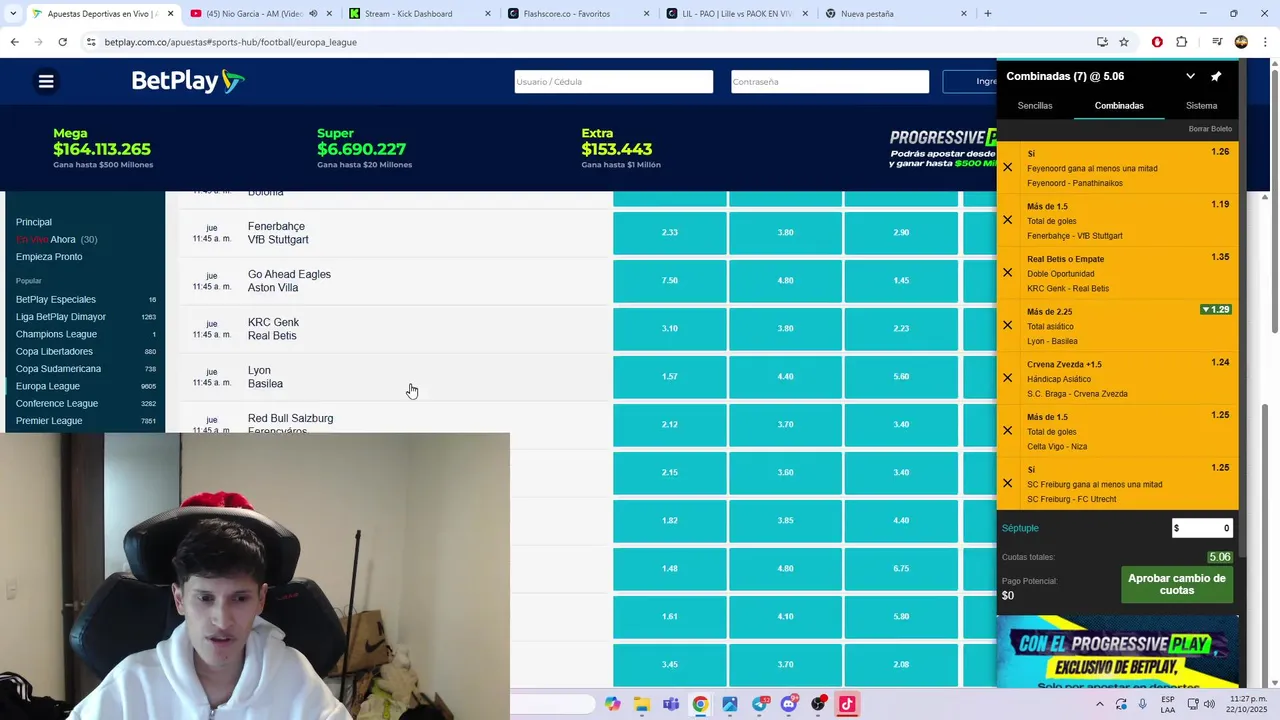Screen dimensions: 1280x720
Task: Select Go Ahead Eagles win odds 7.50
Action: (670, 280)
